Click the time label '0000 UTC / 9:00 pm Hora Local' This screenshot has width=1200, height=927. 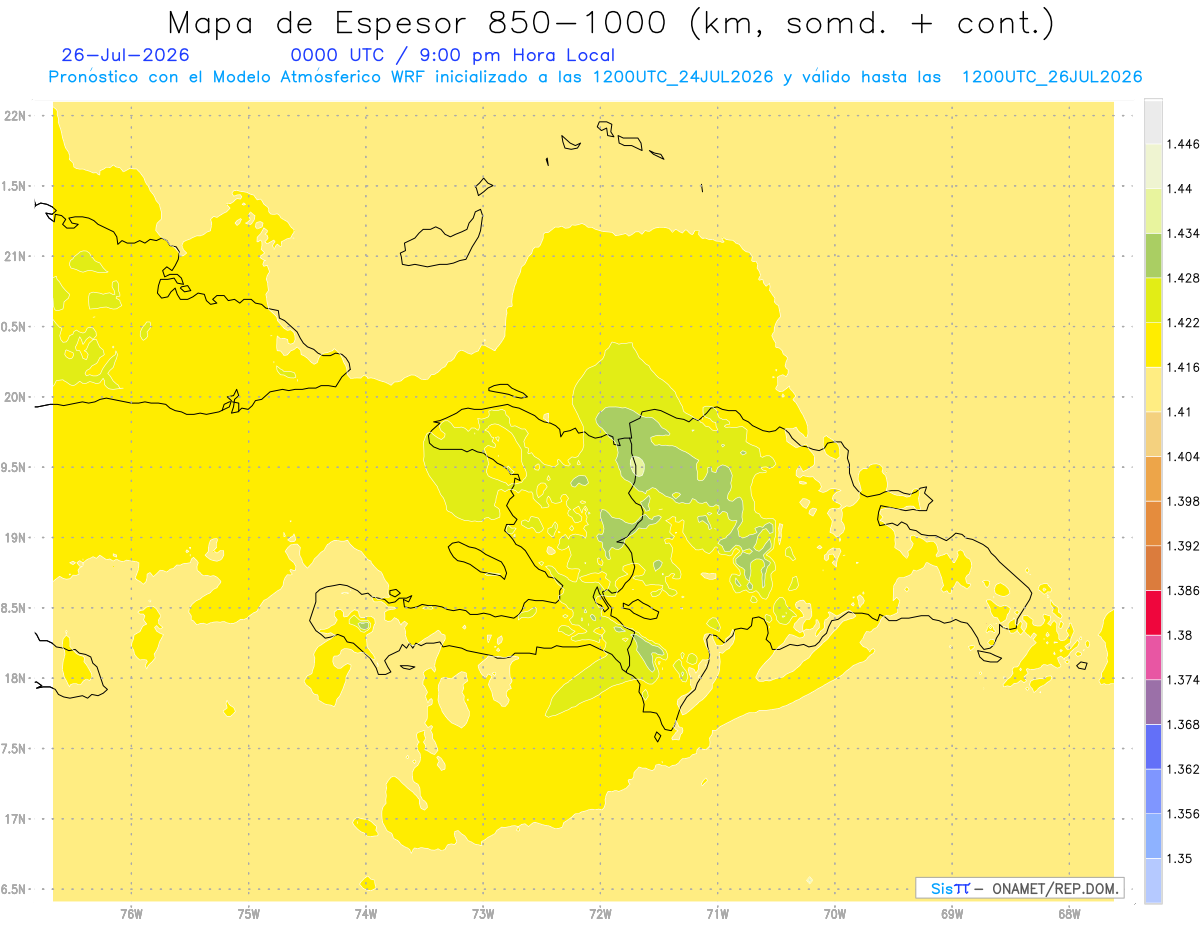453,55
